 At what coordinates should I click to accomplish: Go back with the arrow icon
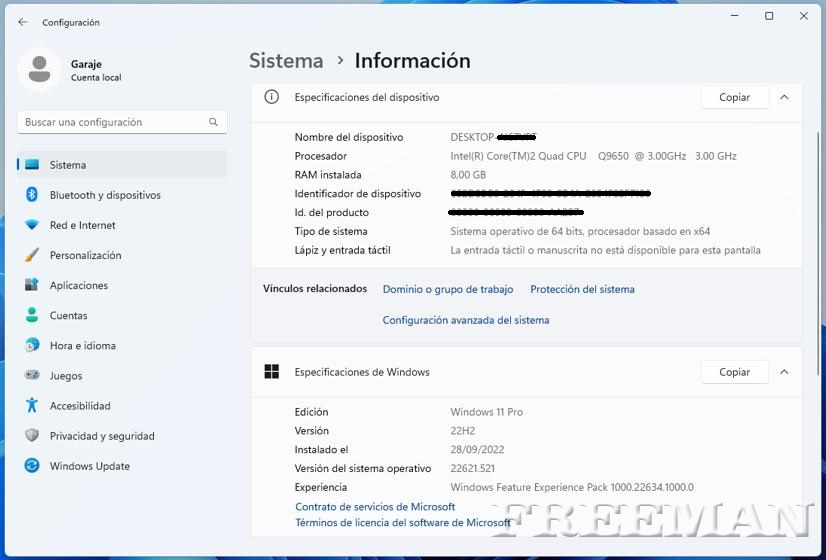[23, 22]
